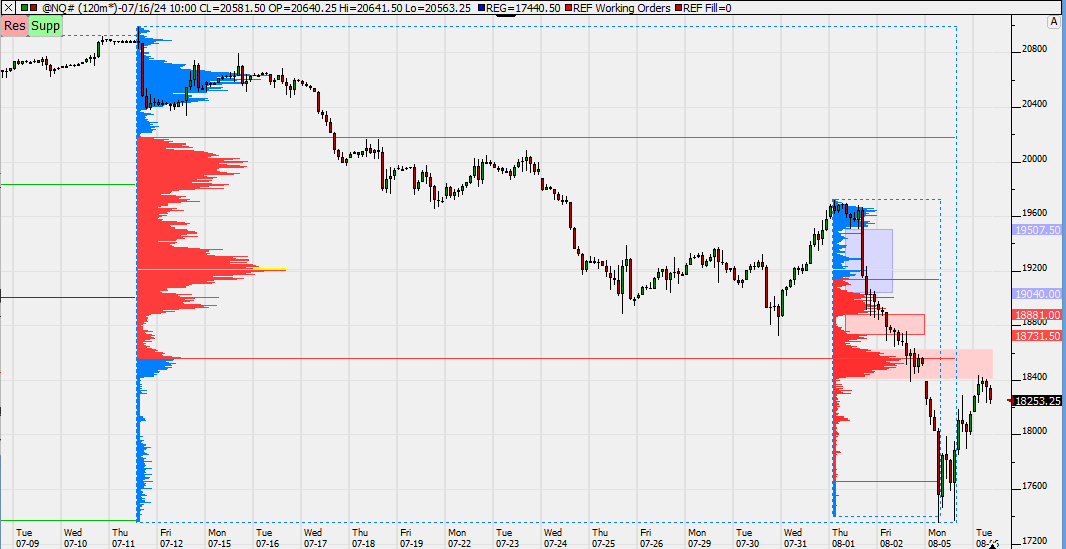Click the Wed 07-10 date label
Image resolution: width=1066 pixels, height=549 pixels.
coord(74,537)
